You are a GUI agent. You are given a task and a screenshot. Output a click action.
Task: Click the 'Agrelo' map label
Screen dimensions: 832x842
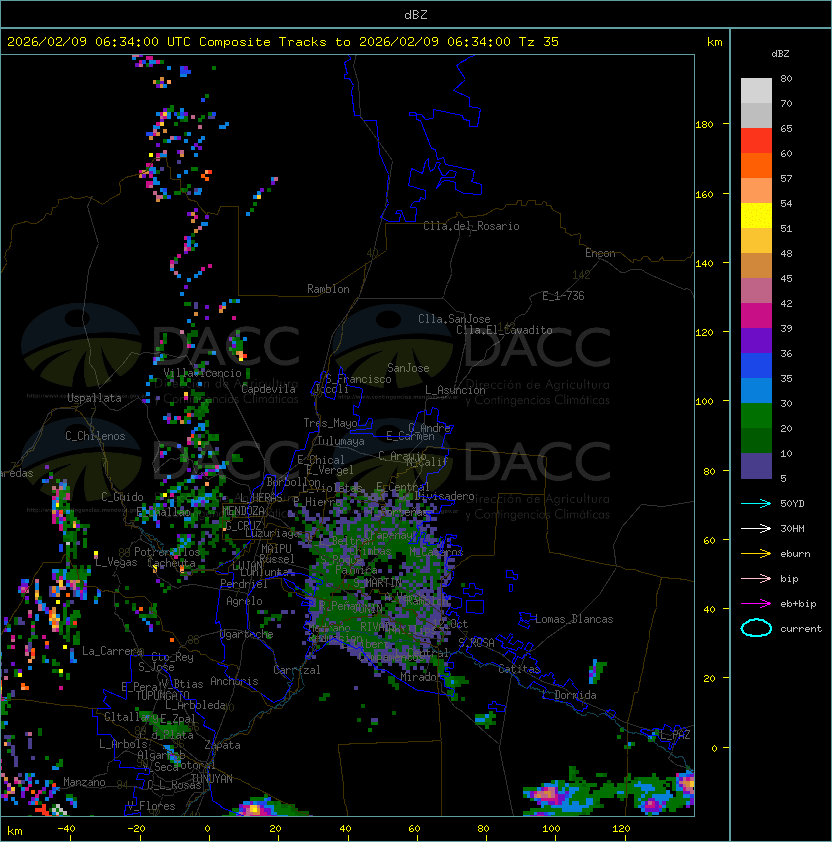(x=244, y=601)
